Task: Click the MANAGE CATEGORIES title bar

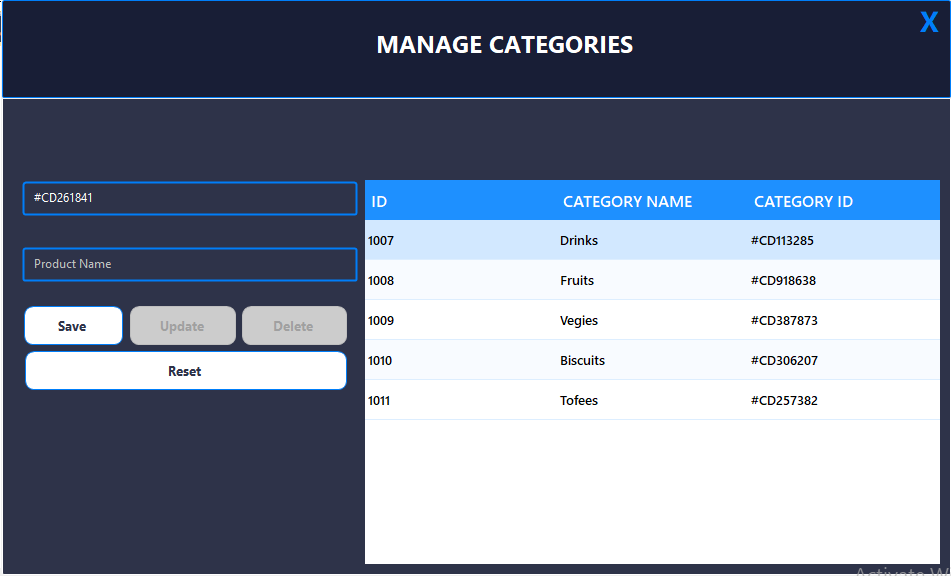Action: pyautogui.click(x=504, y=45)
